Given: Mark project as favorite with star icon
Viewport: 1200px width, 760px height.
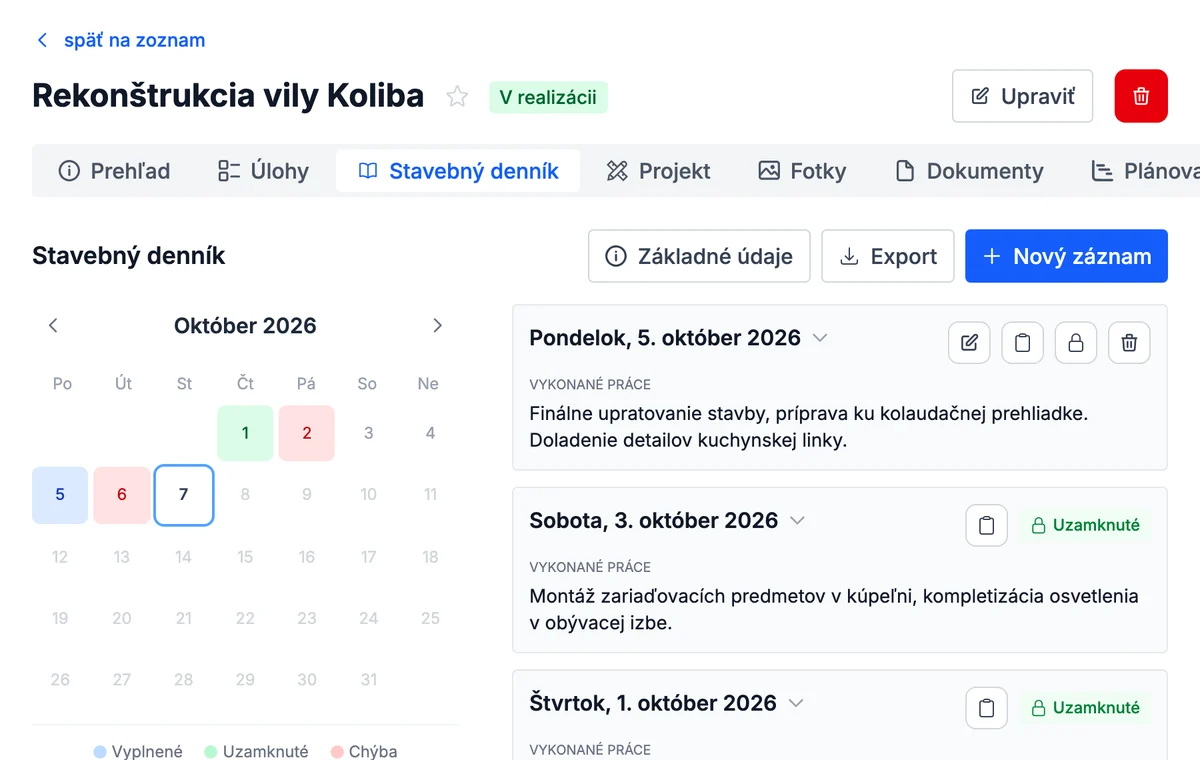Looking at the screenshot, I should [x=457, y=97].
